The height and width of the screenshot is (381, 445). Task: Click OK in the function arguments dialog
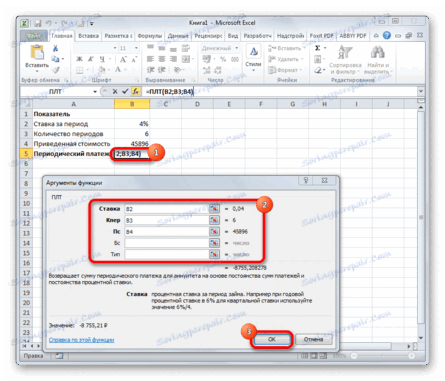[x=272, y=339]
